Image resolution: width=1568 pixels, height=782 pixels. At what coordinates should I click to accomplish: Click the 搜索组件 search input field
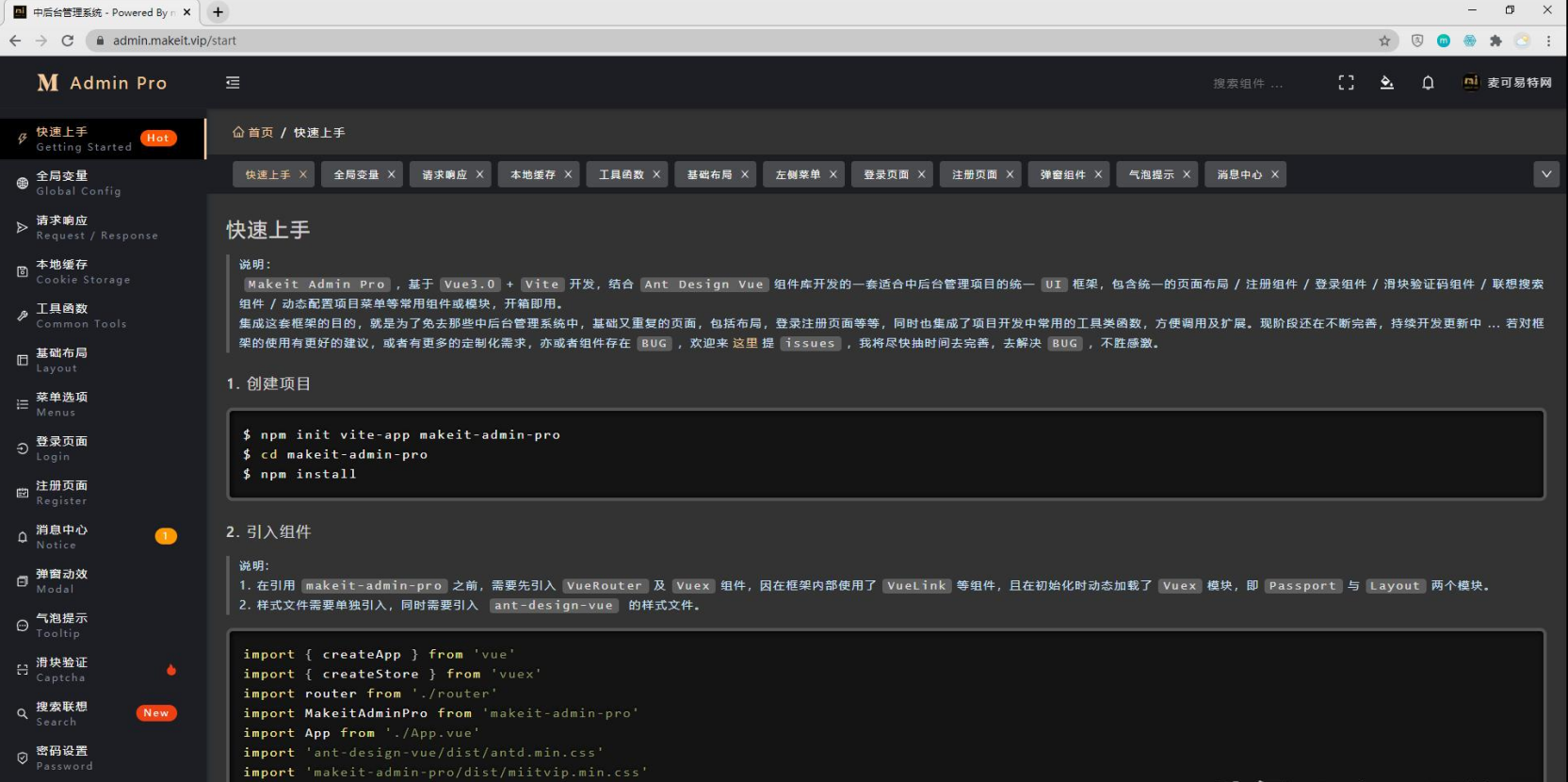coord(1257,84)
